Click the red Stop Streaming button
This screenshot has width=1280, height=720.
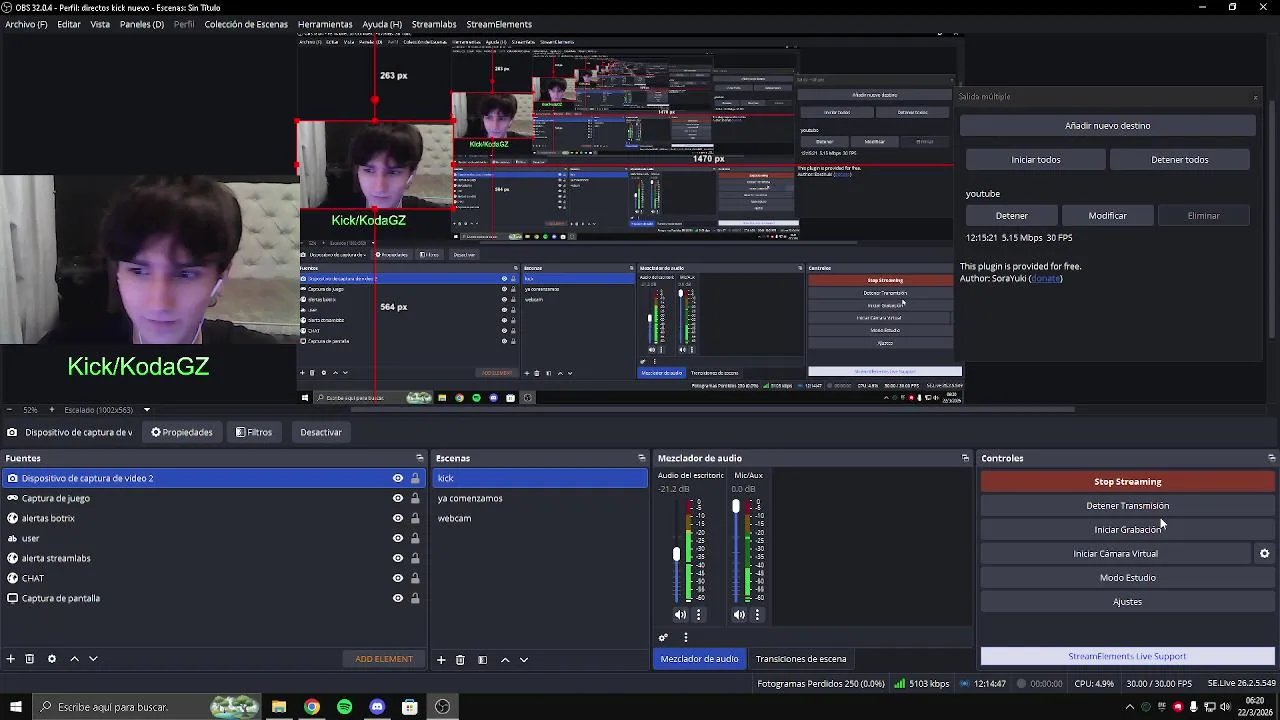pos(1128,482)
